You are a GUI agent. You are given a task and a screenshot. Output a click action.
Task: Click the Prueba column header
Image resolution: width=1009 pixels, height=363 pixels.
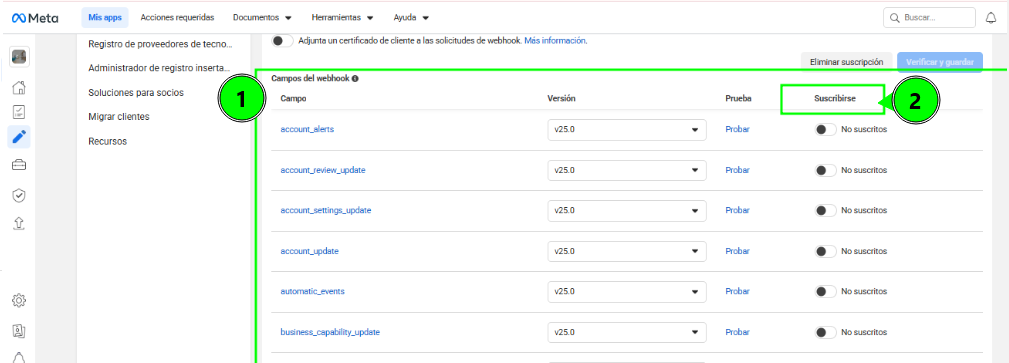coord(738,99)
